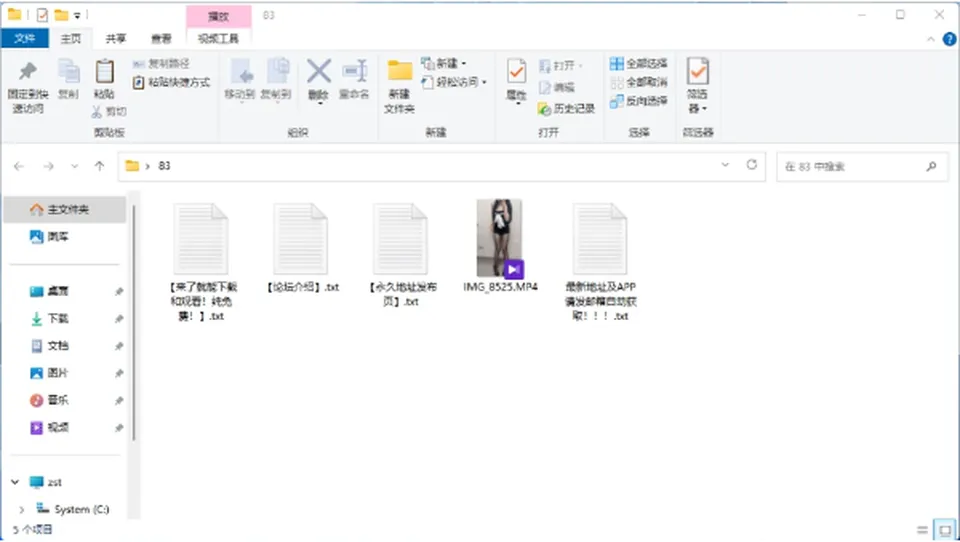Open the File tab
This screenshot has width=960, height=542.
point(24,38)
